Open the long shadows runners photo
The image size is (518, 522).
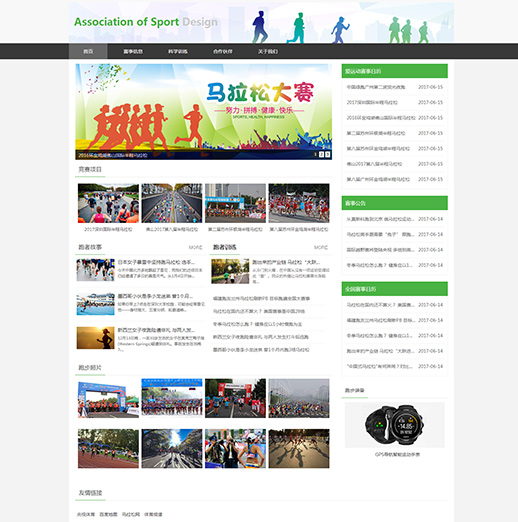coord(299,448)
